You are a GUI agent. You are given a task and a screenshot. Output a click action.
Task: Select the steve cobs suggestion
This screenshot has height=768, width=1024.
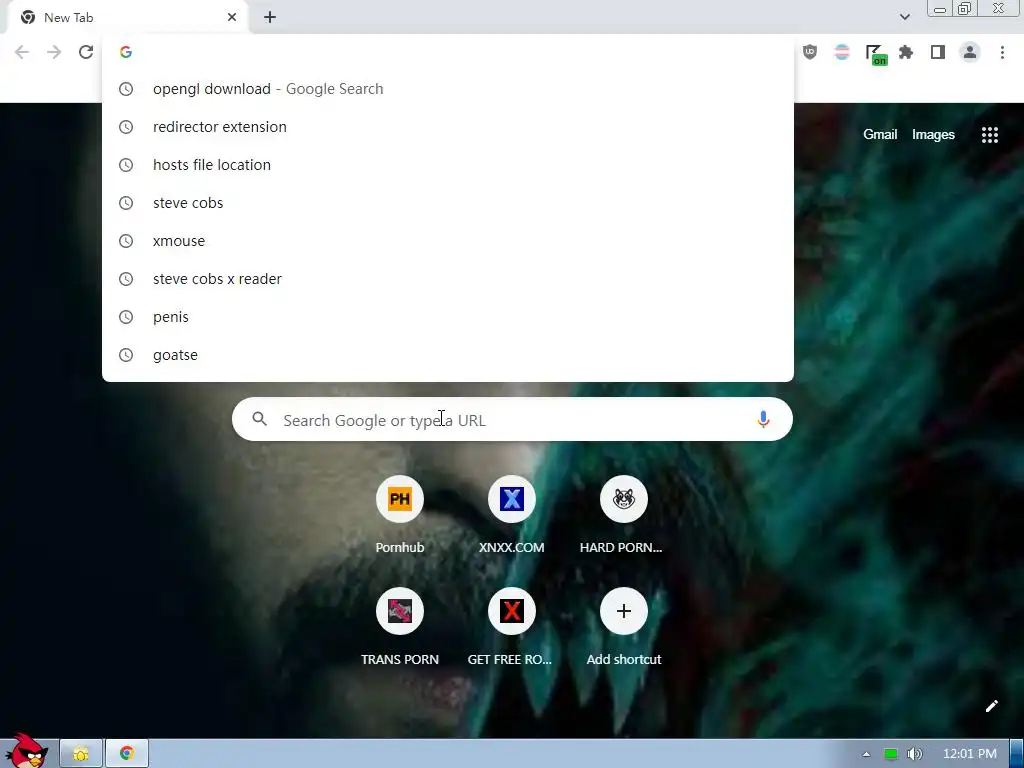[448, 202]
